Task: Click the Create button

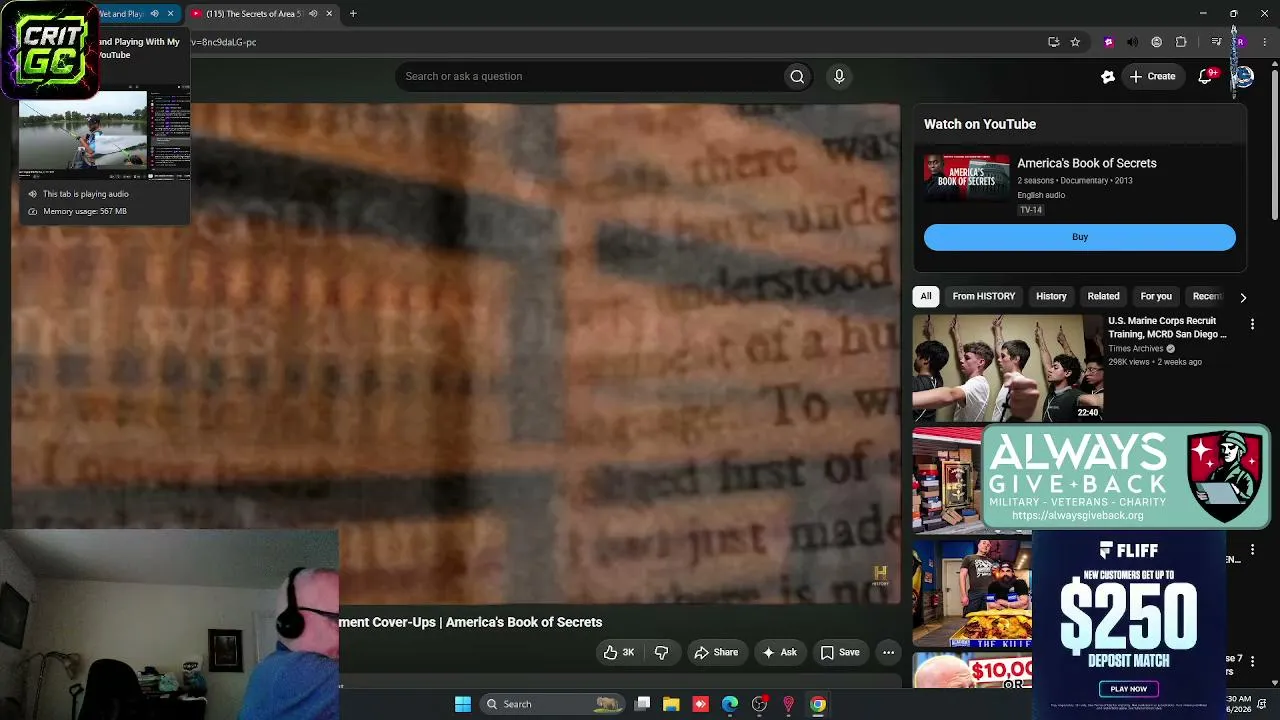Action: click(1152, 76)
